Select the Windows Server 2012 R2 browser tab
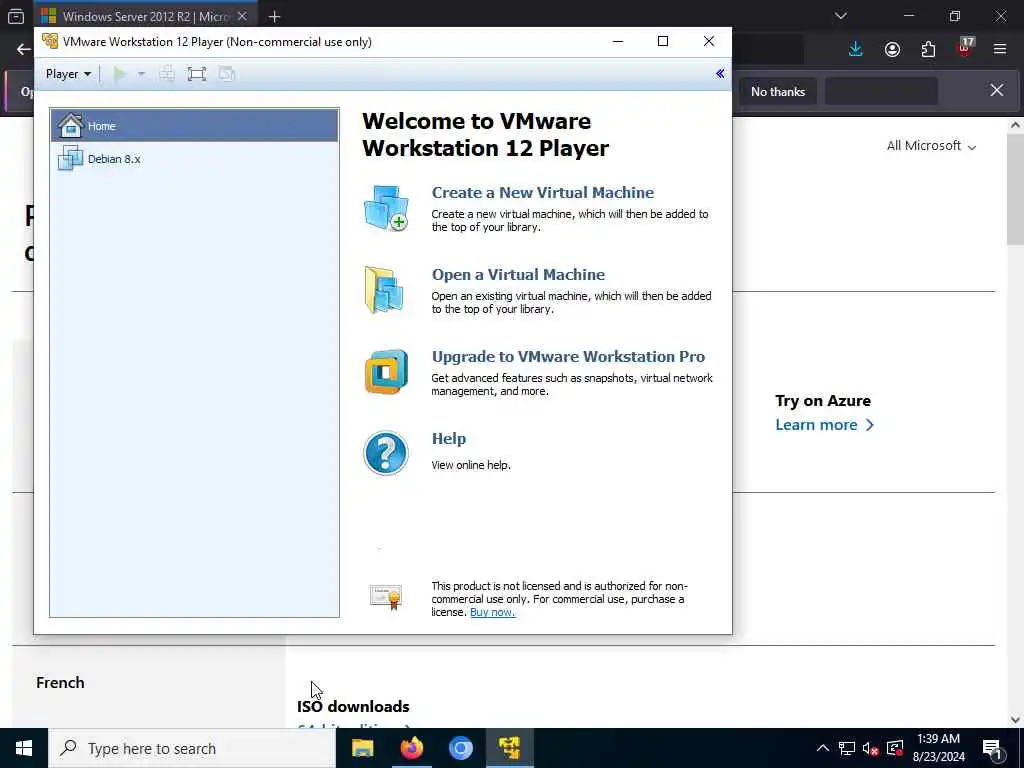 145,16
